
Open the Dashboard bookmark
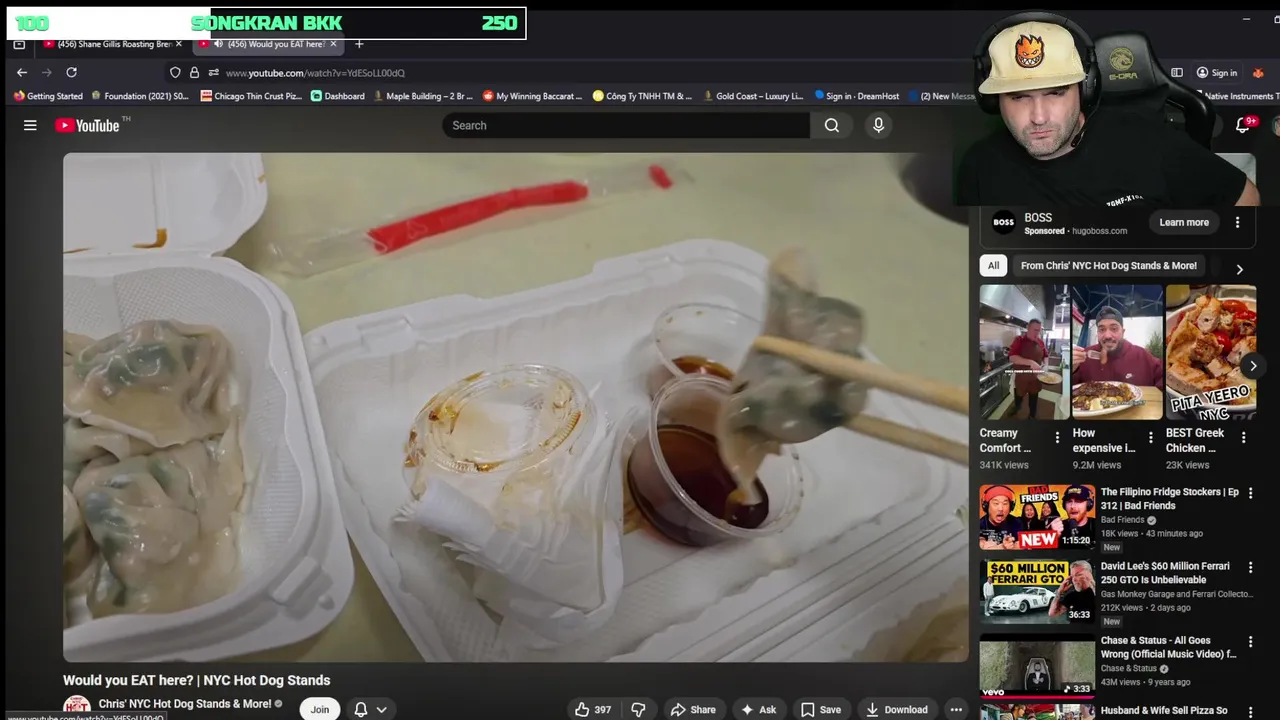coord(338,96)
